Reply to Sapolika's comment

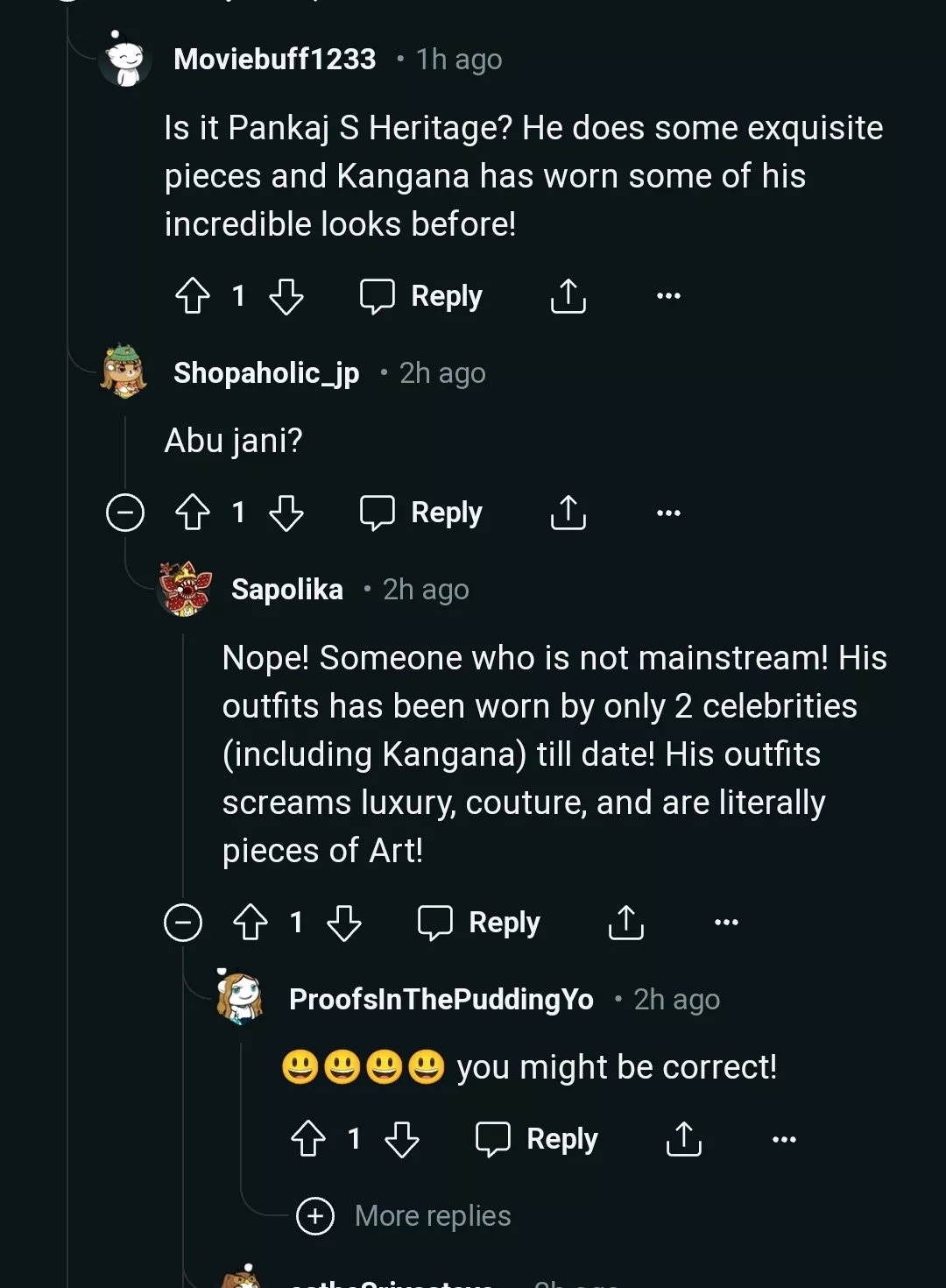click(x=480, y=923)
